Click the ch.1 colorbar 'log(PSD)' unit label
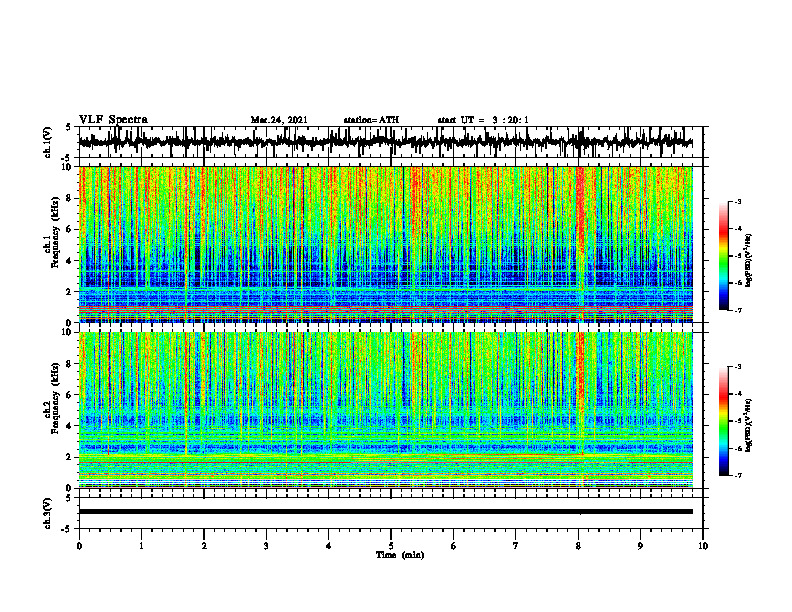 pyautogui.click(x=748, y=261)
